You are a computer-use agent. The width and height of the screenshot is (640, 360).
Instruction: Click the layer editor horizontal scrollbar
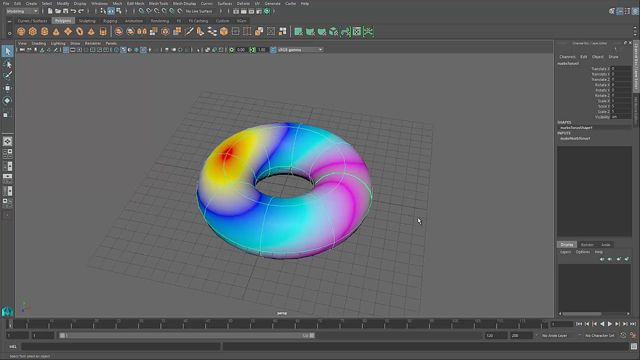pos(582,313)
